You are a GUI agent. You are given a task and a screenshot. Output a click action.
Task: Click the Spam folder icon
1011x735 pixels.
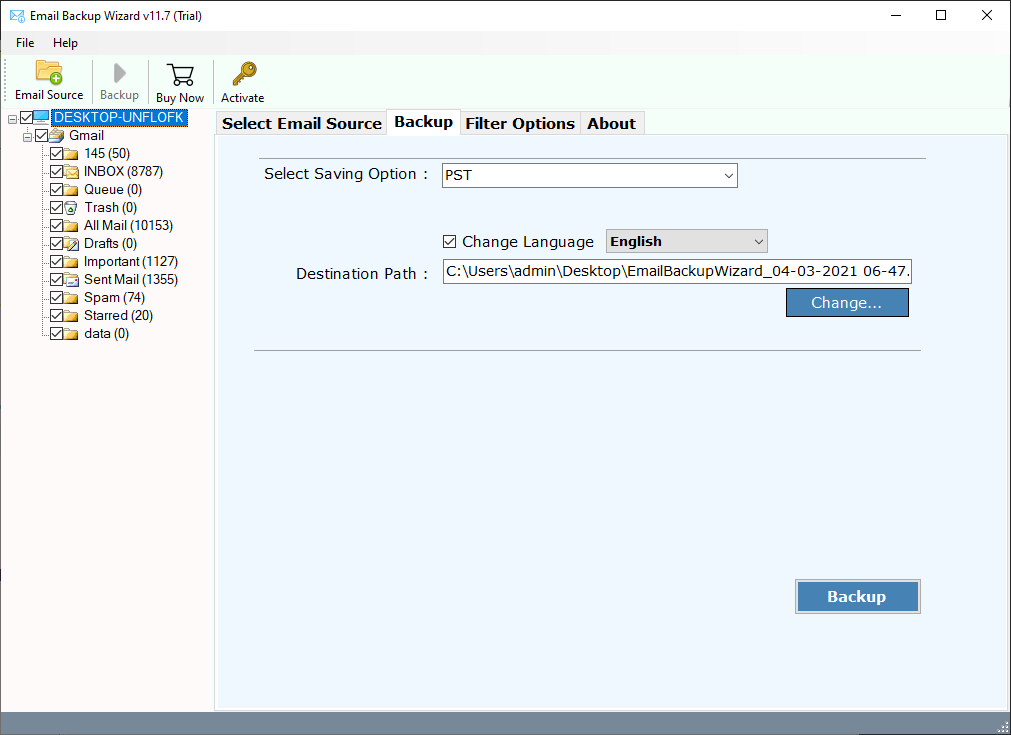[71, 298]
